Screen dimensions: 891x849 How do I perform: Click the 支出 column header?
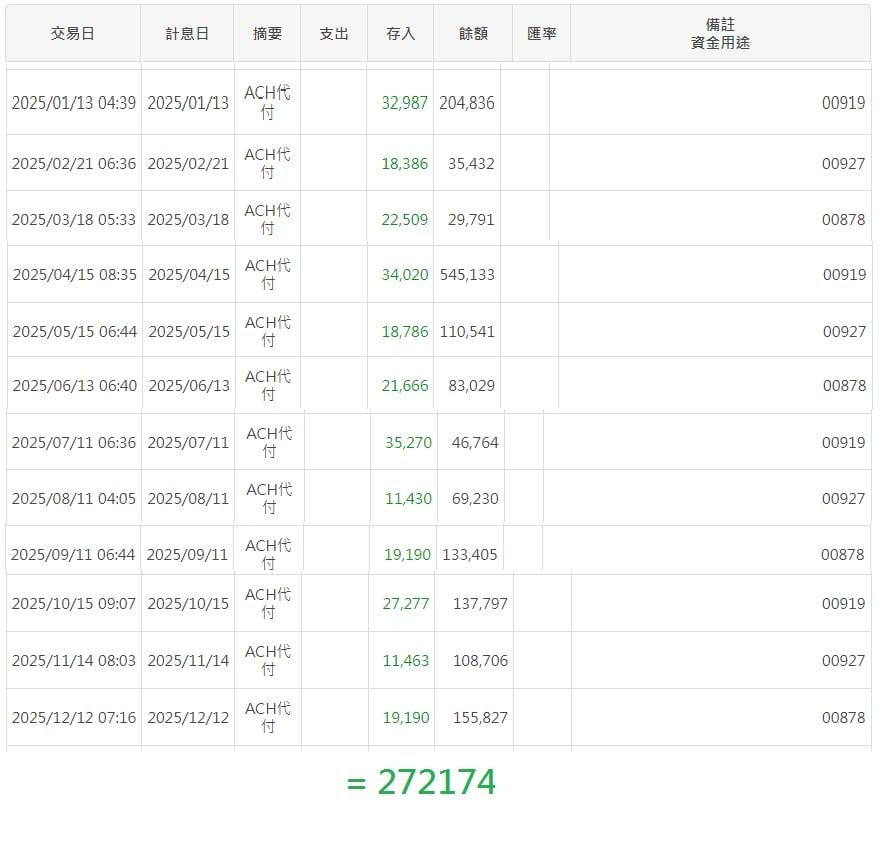[x=334, y=33]
